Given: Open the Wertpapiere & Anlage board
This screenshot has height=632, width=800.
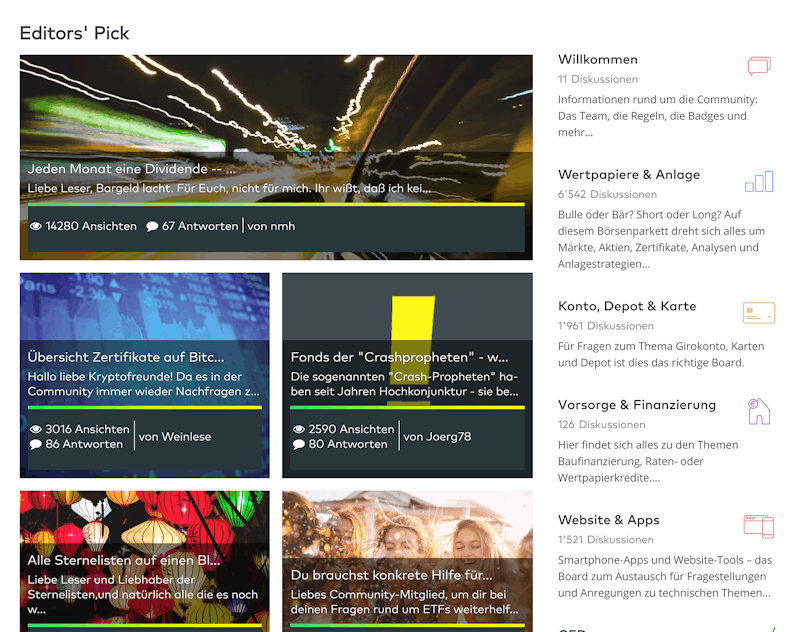Looking at the screenshot, I should [629, 174].
